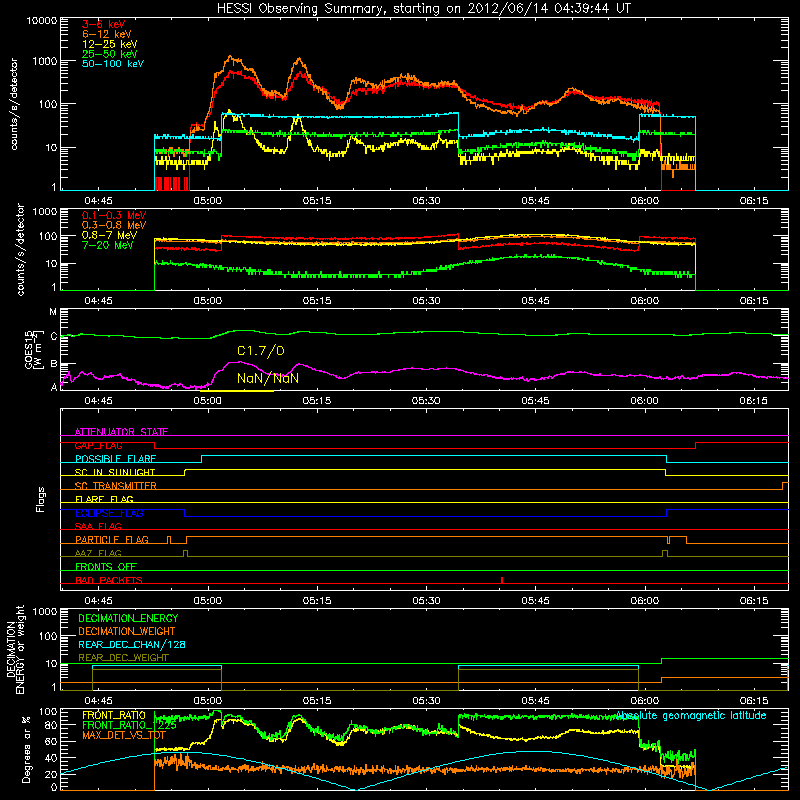Image resolution: width=800 pixels, height=800 pixels.
Task: Click the 10000 y-axis label on top plot
Action: 42,20
